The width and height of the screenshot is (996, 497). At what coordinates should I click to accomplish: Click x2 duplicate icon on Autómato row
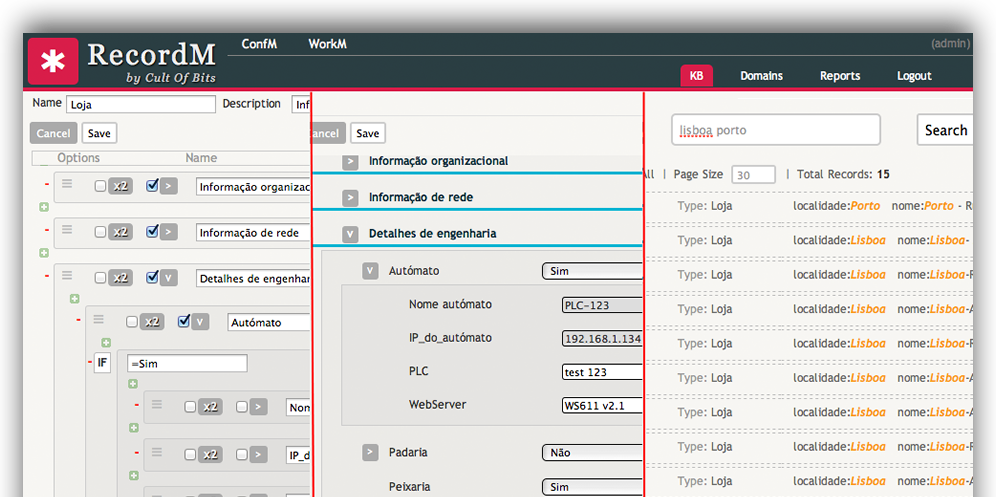coord(152,322)
